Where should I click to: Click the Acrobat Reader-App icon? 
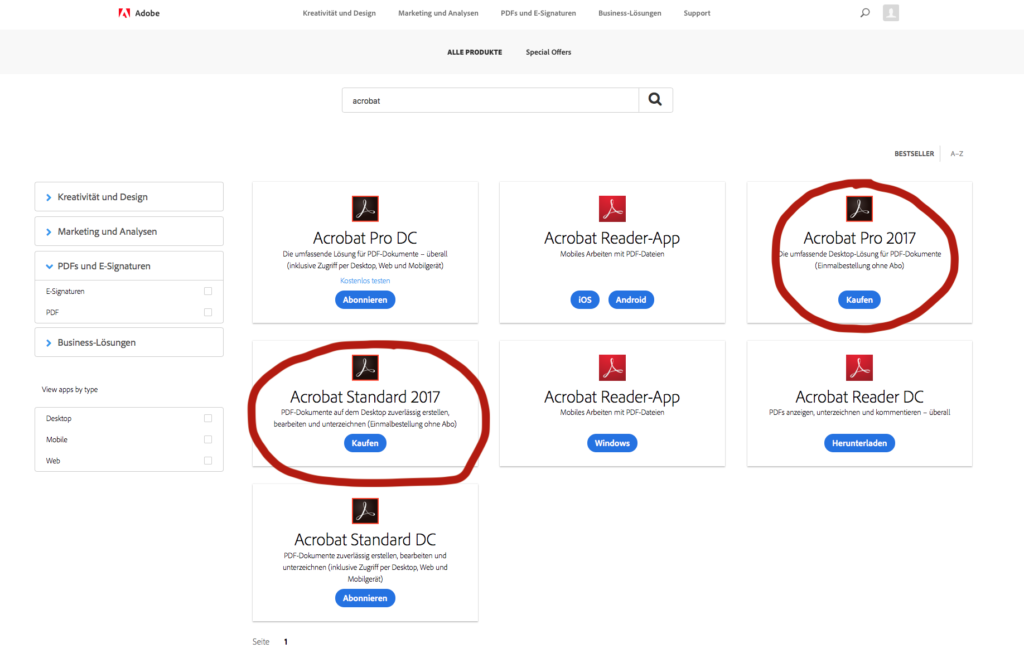tap(611, 209)
